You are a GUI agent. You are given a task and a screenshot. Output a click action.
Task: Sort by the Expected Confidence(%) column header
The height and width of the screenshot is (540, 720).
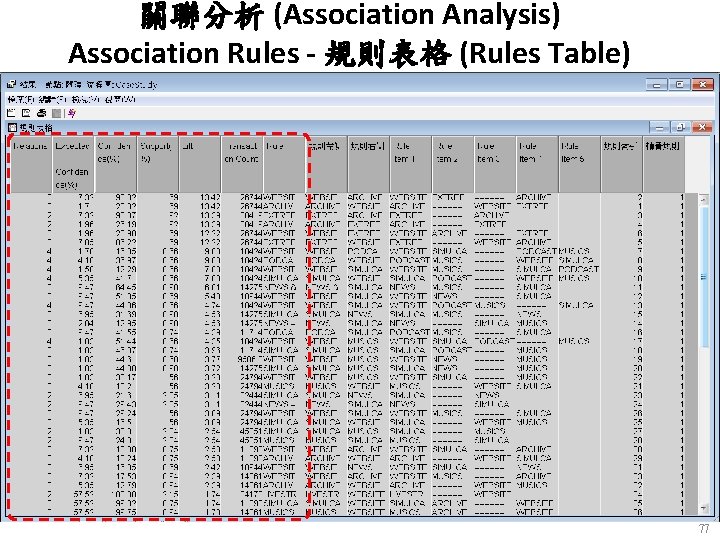pyautogui.click(x=73, y=164)
